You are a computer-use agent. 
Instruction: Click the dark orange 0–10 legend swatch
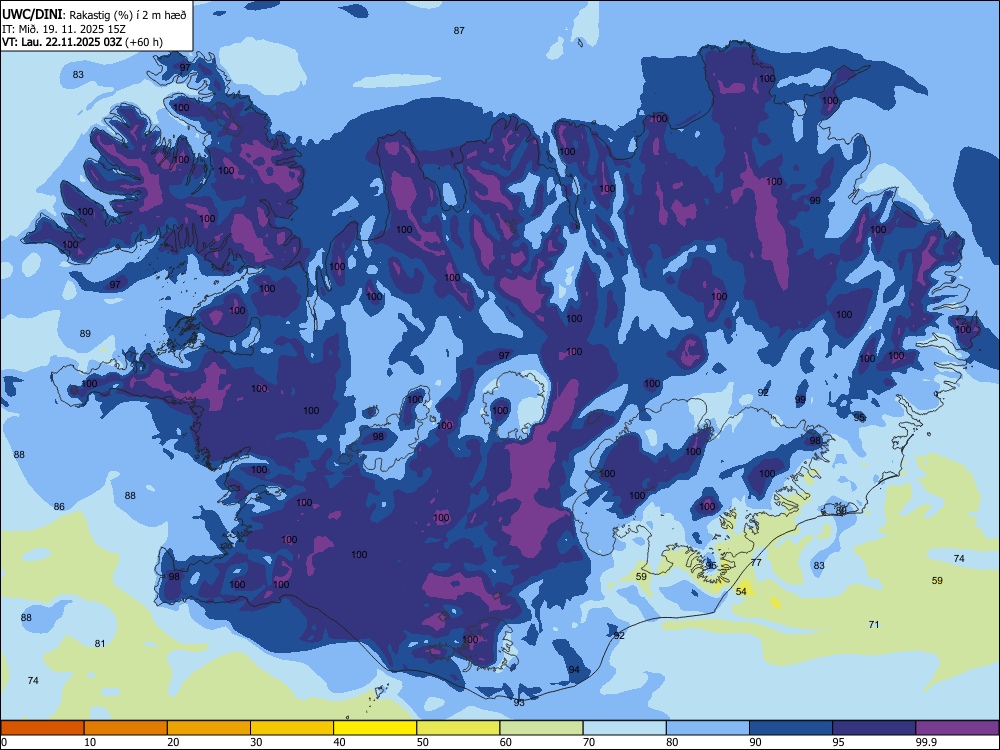coord(42,728)
